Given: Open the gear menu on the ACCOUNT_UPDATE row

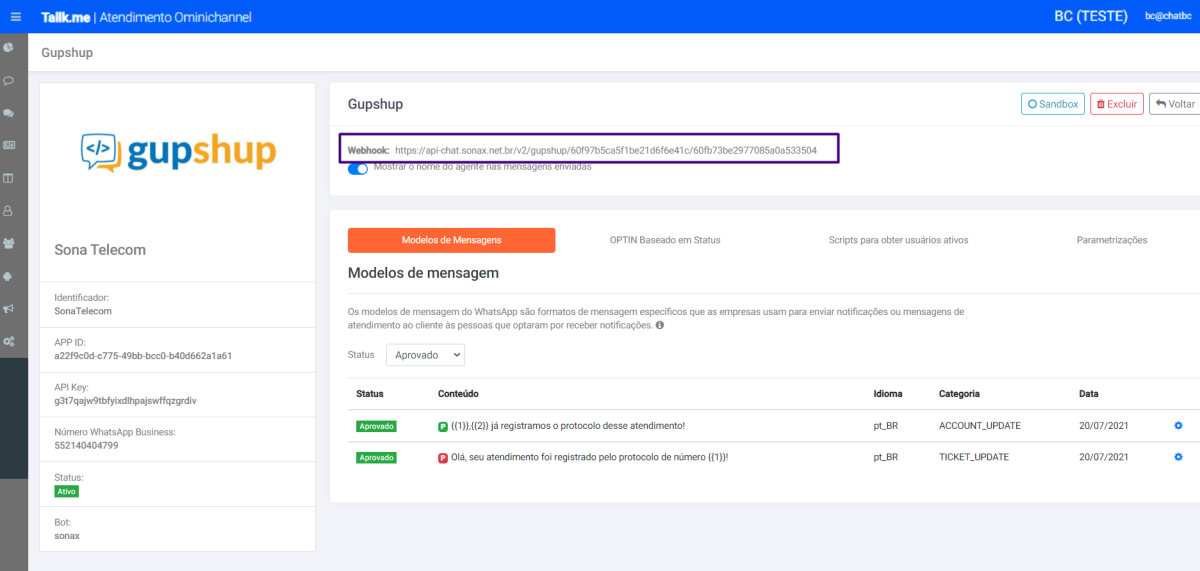Looking at the screenshot, I should coord(1178,425).
